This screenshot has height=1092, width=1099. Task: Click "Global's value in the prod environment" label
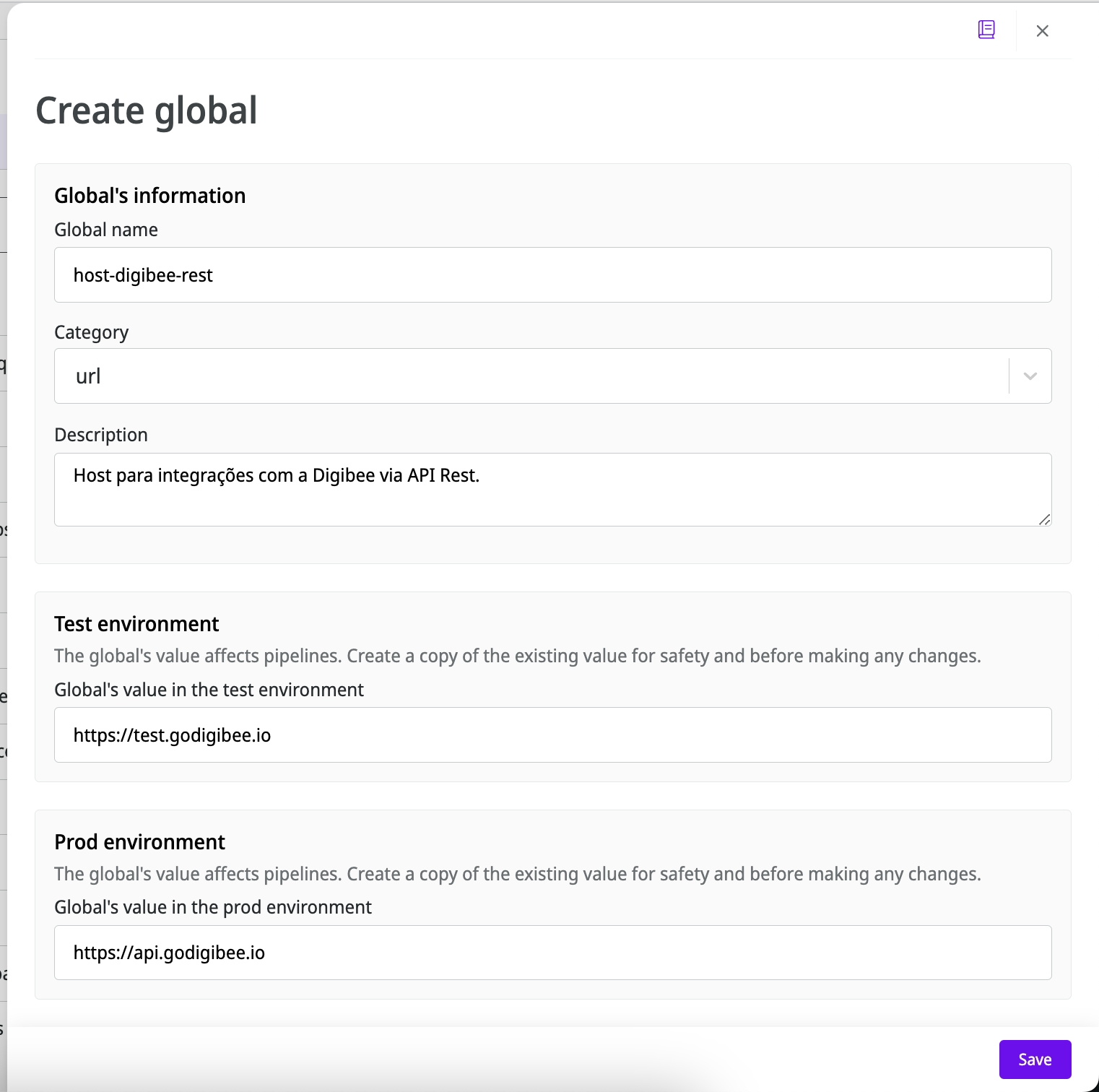point(213,907)
